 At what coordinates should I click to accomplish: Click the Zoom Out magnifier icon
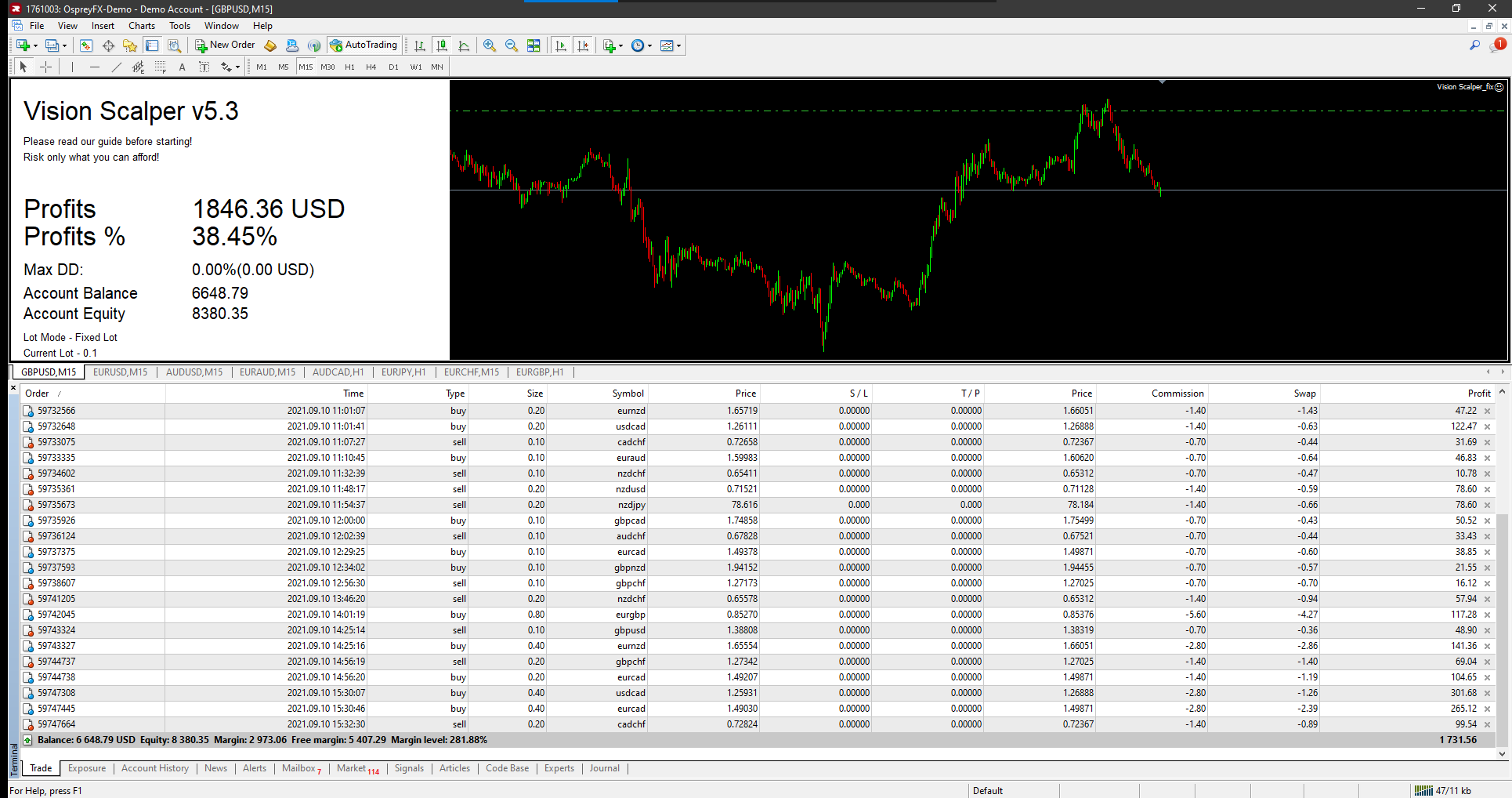pyautogui.click(x=512, y=45)
